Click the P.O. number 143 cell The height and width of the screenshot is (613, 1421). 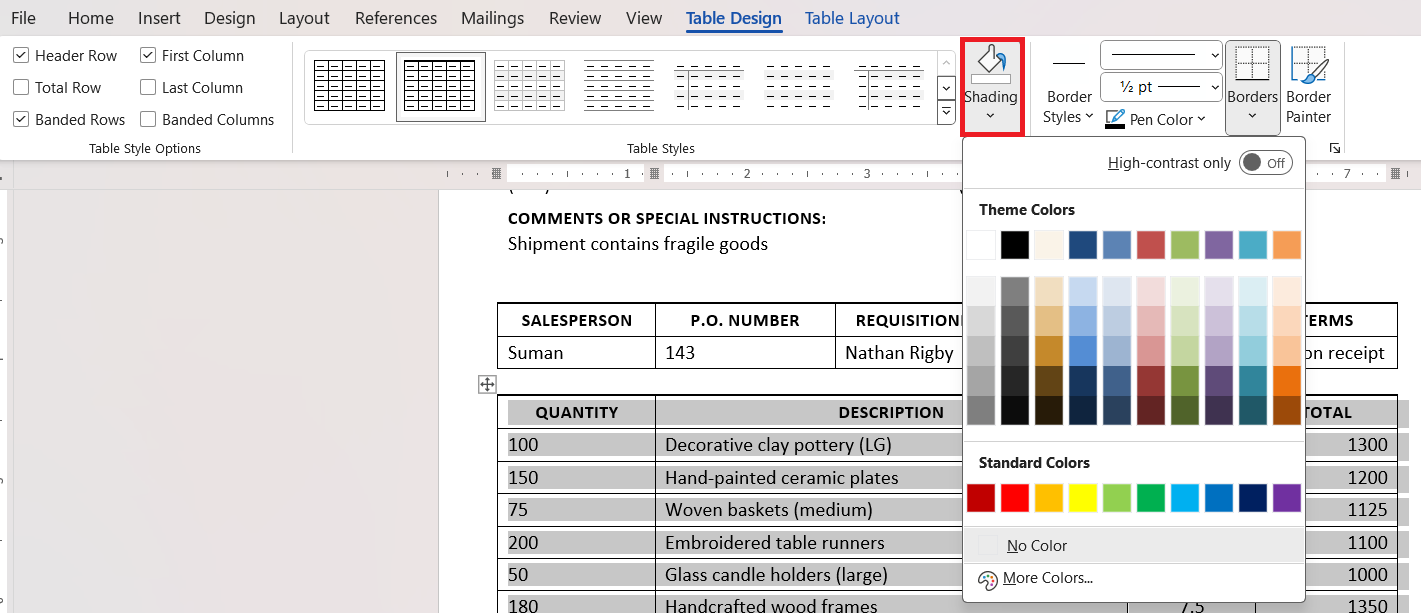745,353
